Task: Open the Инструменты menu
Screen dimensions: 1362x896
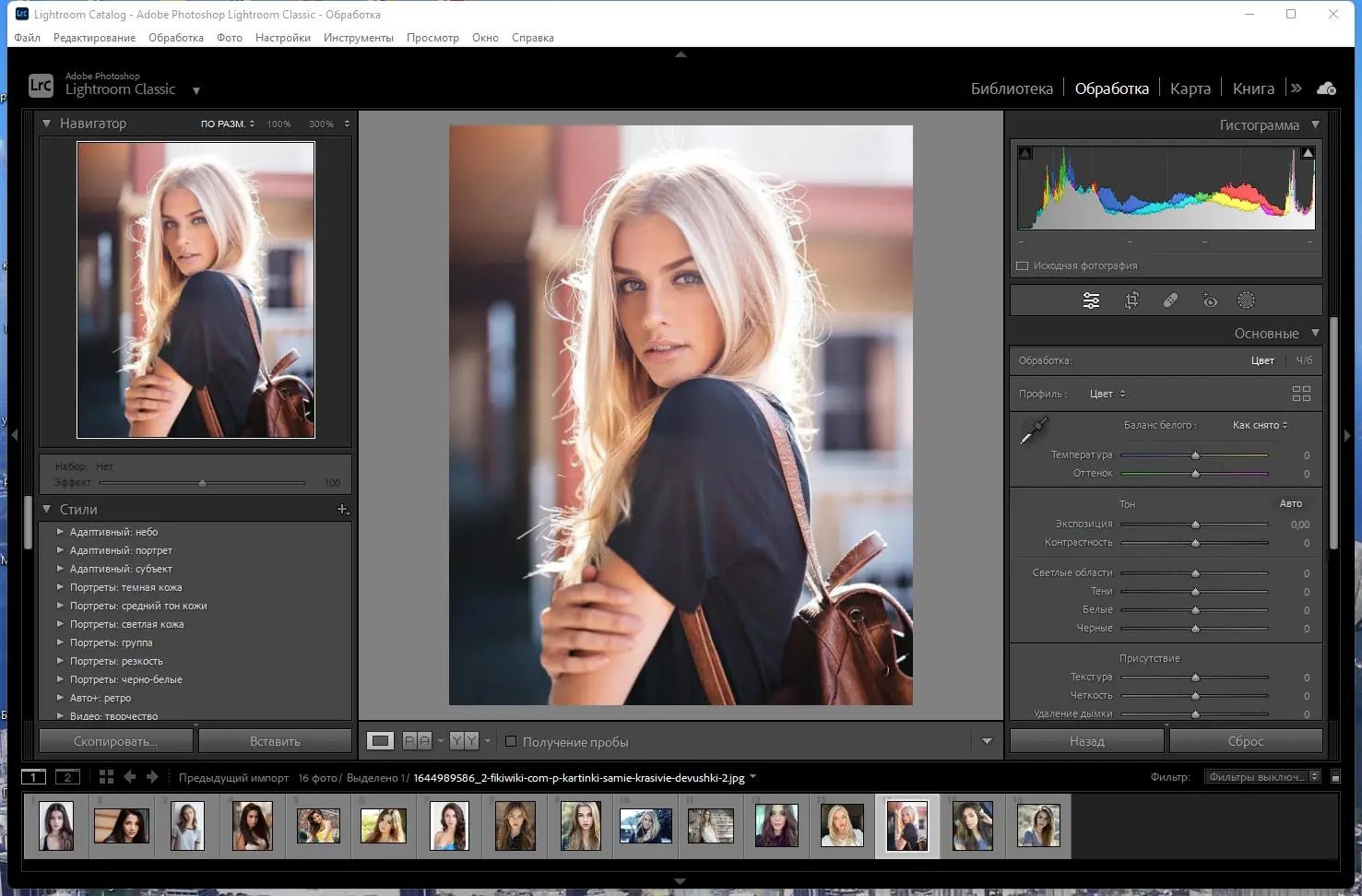Action: 358,38
